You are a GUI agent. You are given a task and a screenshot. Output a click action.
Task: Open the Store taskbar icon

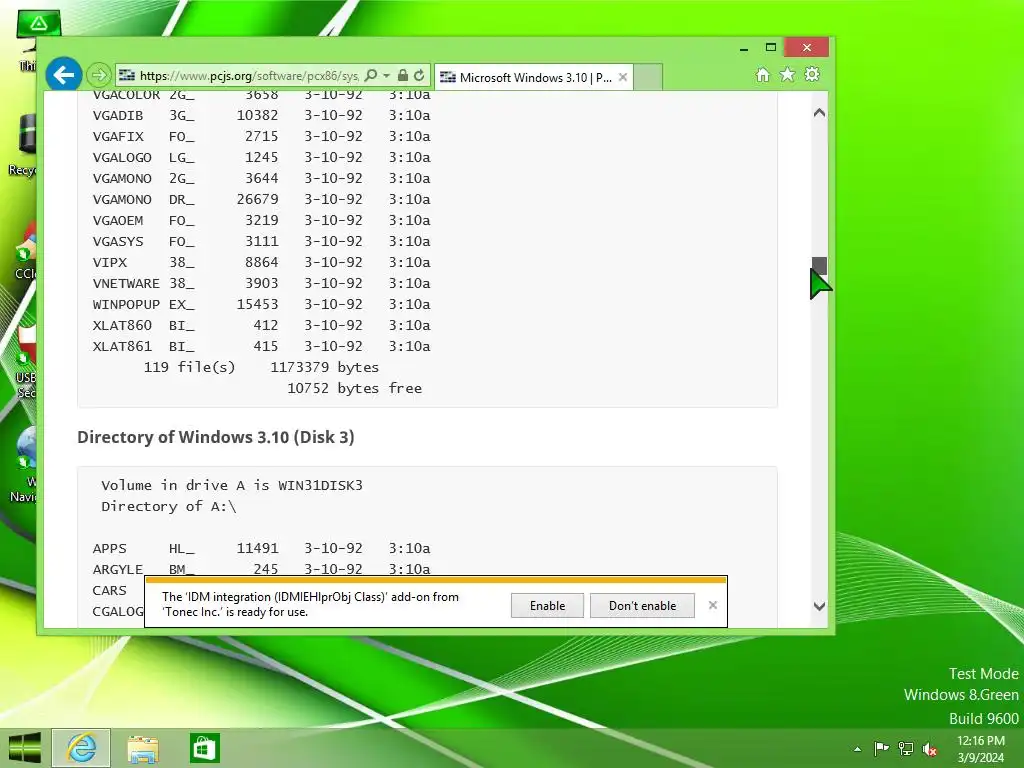(x=204, y=748)
